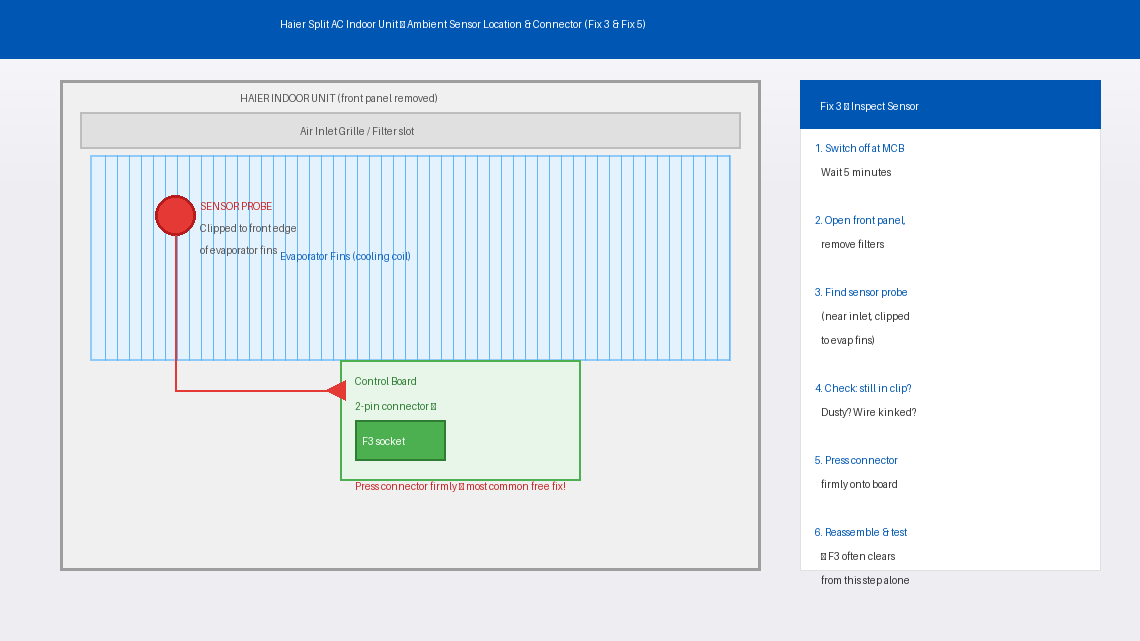Click the 2-pin connector label

[395, 407]
